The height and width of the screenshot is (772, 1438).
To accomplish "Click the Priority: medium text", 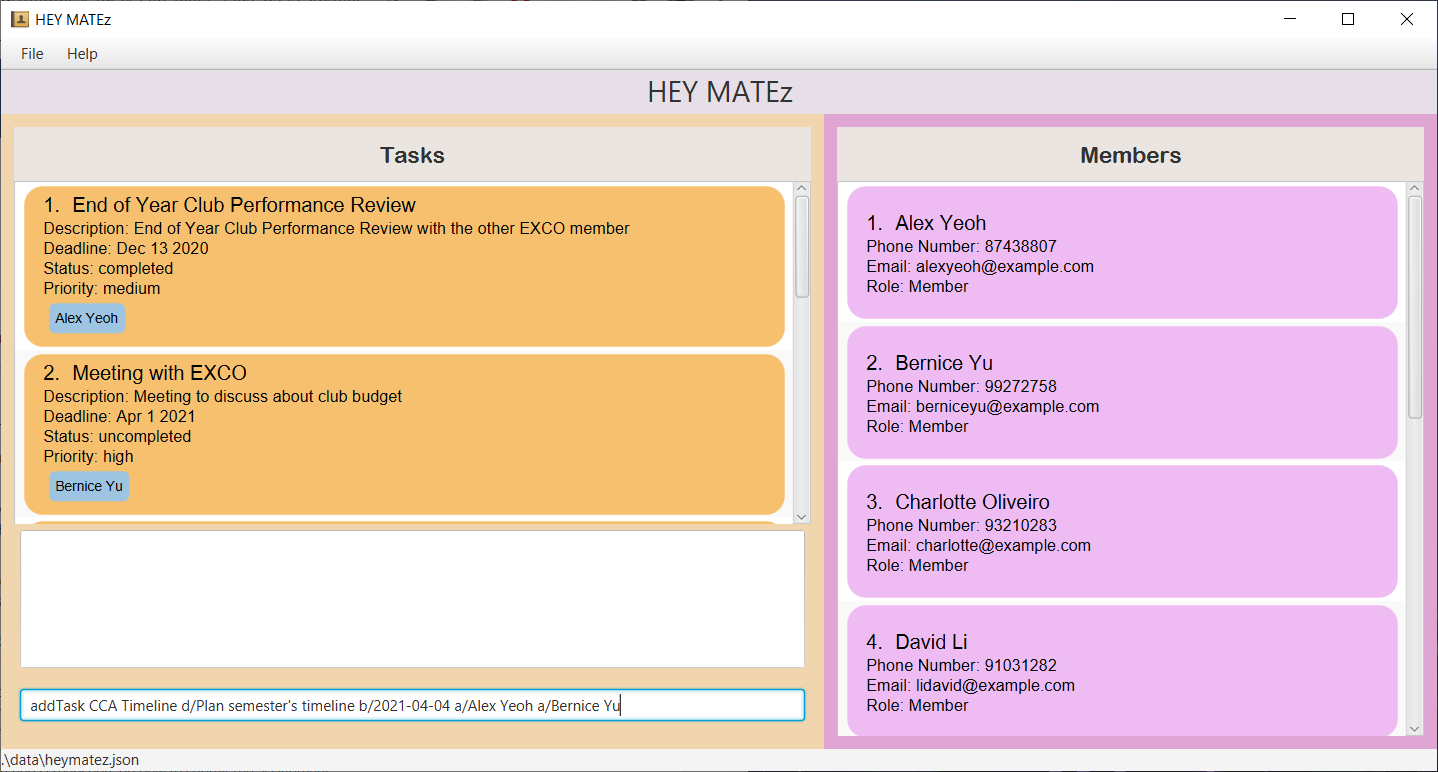I will 102,288.
